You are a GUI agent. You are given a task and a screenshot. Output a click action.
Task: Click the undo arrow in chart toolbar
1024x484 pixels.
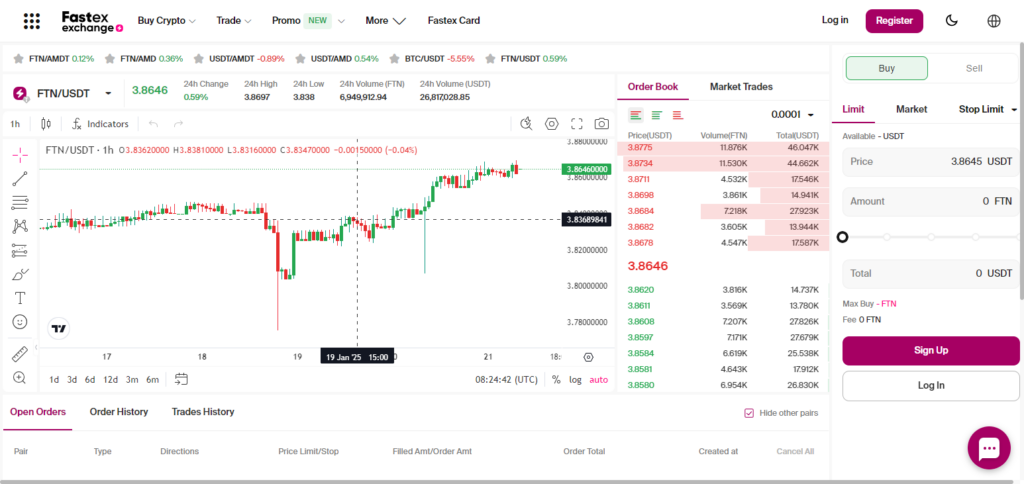[x=154, y=123]
